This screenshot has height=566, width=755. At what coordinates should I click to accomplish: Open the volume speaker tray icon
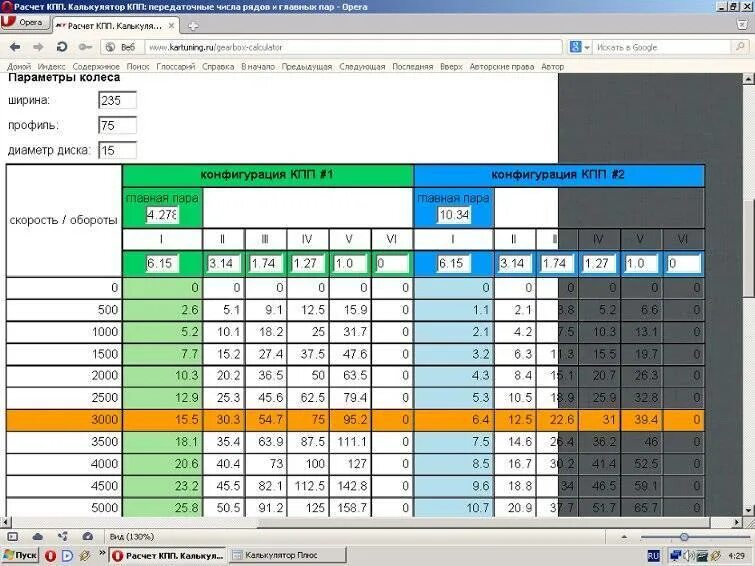(688, 556)
